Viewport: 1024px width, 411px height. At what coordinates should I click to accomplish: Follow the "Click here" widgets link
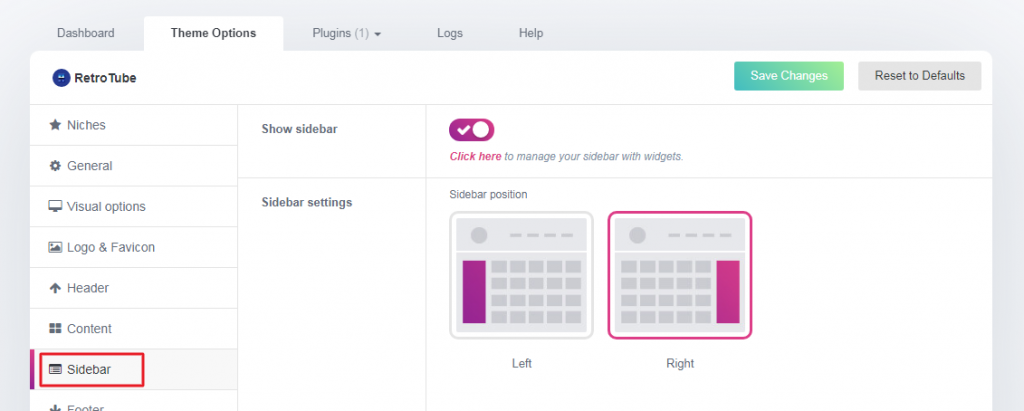pos(476,157)
